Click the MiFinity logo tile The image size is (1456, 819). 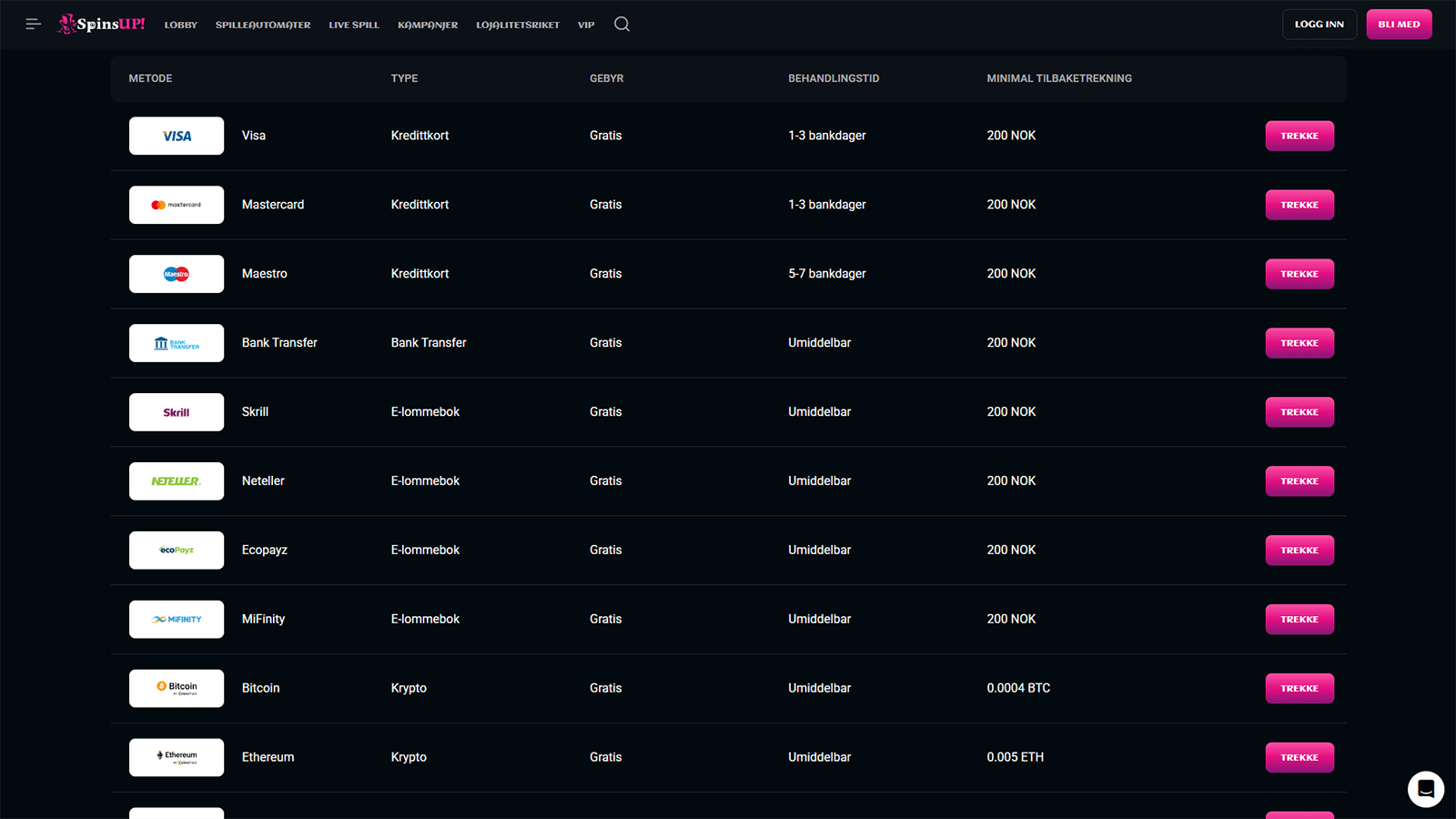177,620
